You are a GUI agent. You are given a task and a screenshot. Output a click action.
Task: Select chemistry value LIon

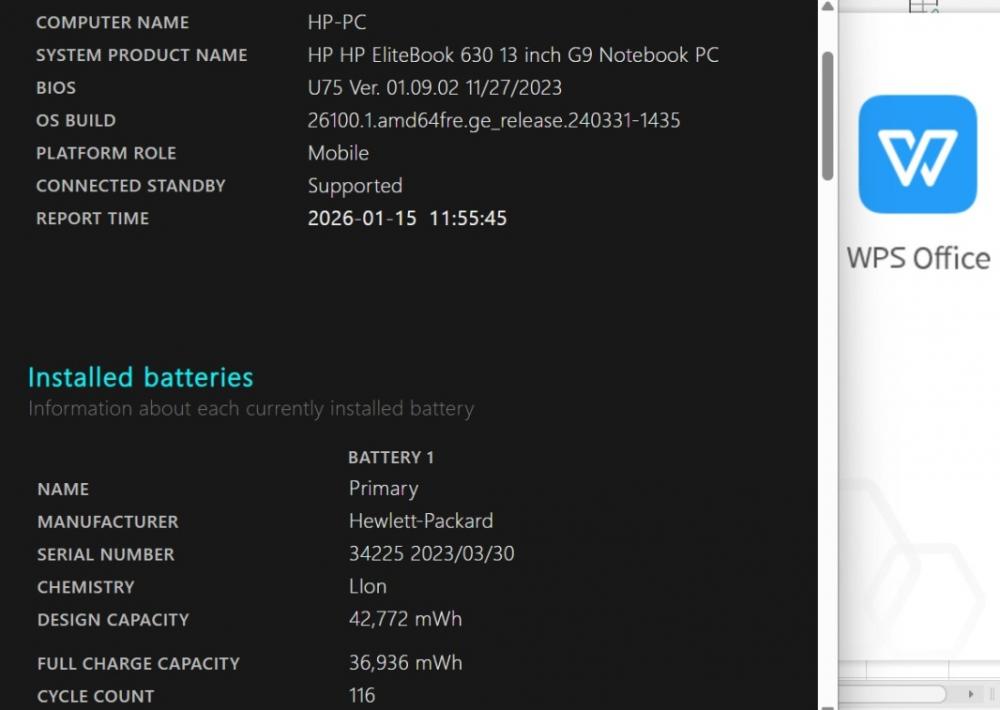(x=367, y=586)
